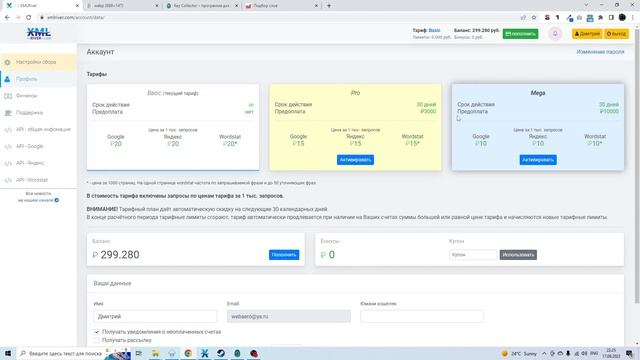Click the blue Пополнить button beside balance
Image resolution: width=640 pixels, height=360 pixels.
point(284,255)
